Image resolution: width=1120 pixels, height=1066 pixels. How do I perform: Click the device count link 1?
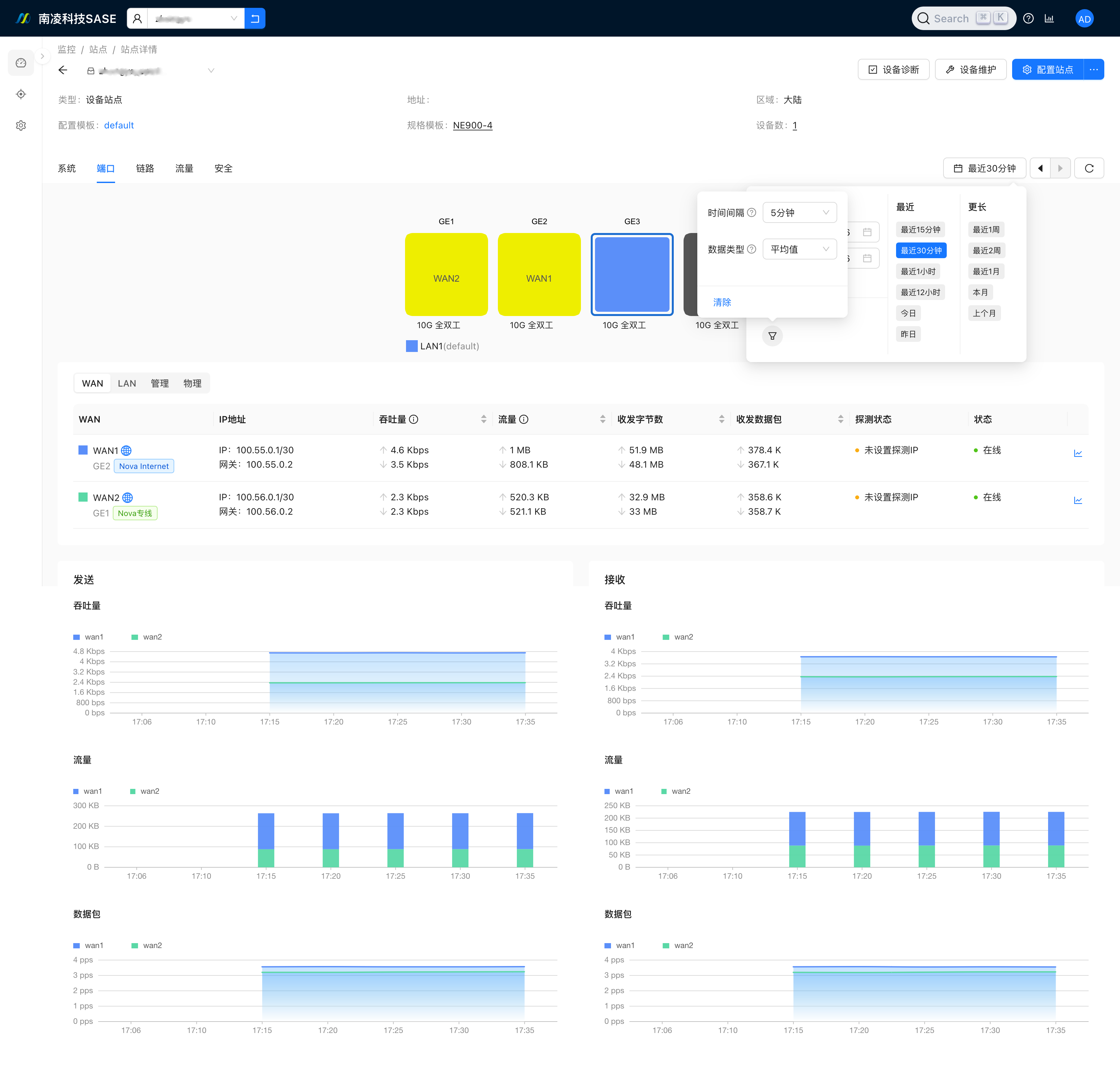coord(795,125)
